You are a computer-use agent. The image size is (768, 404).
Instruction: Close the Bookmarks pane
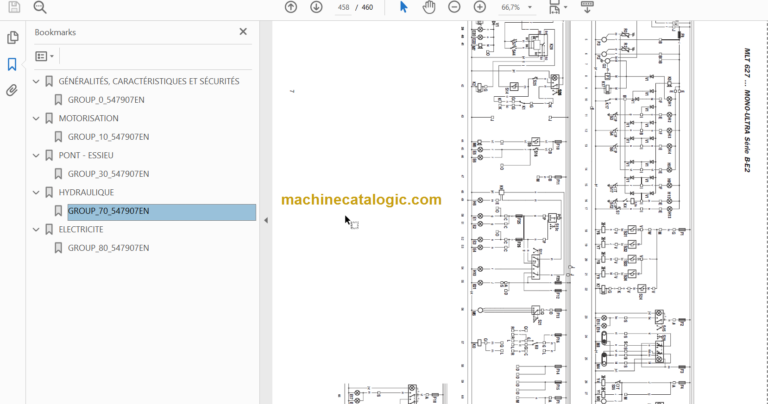pos(243,31)
